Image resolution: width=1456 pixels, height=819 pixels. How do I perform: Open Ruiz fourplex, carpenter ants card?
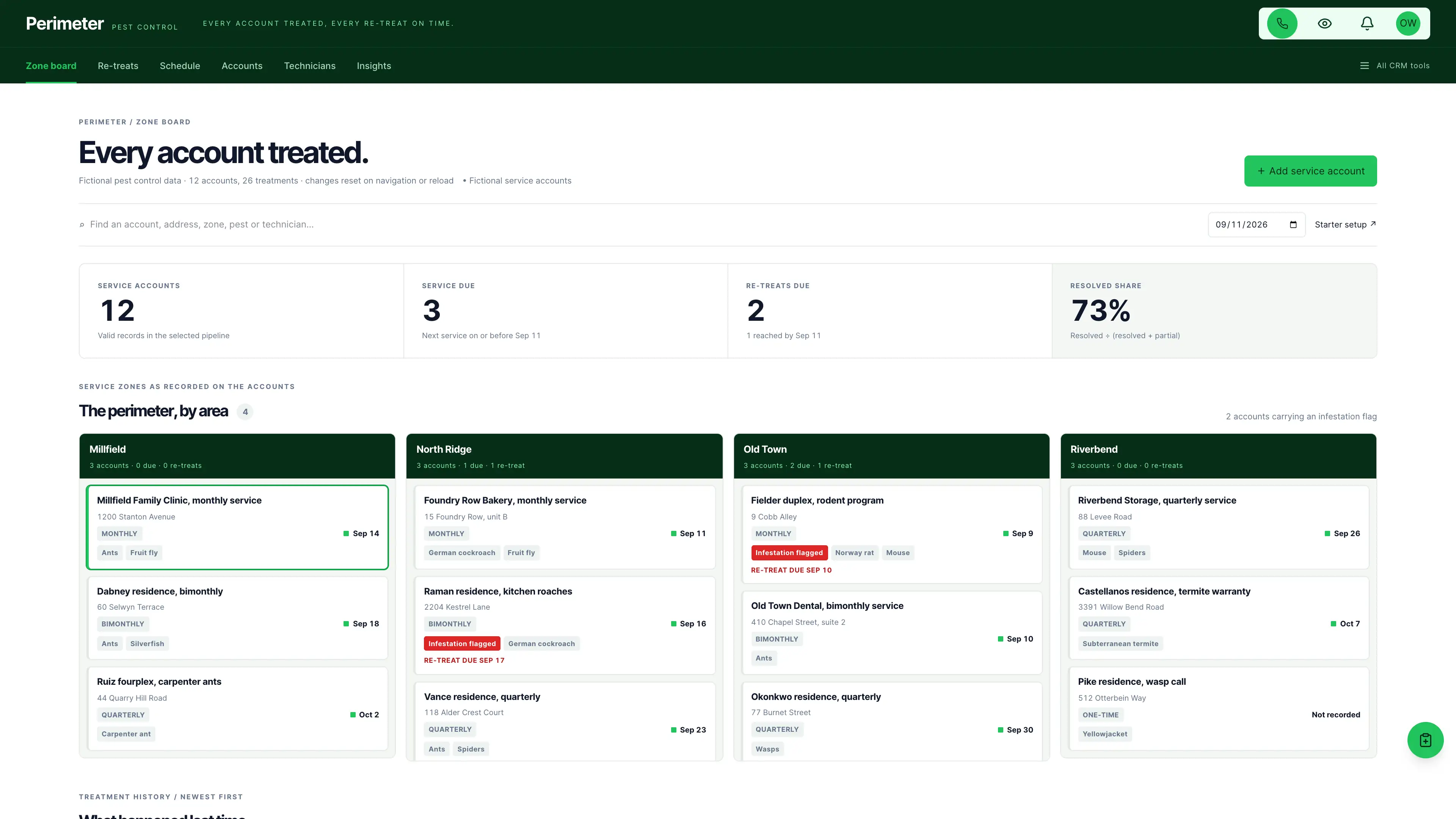[237, 708]
